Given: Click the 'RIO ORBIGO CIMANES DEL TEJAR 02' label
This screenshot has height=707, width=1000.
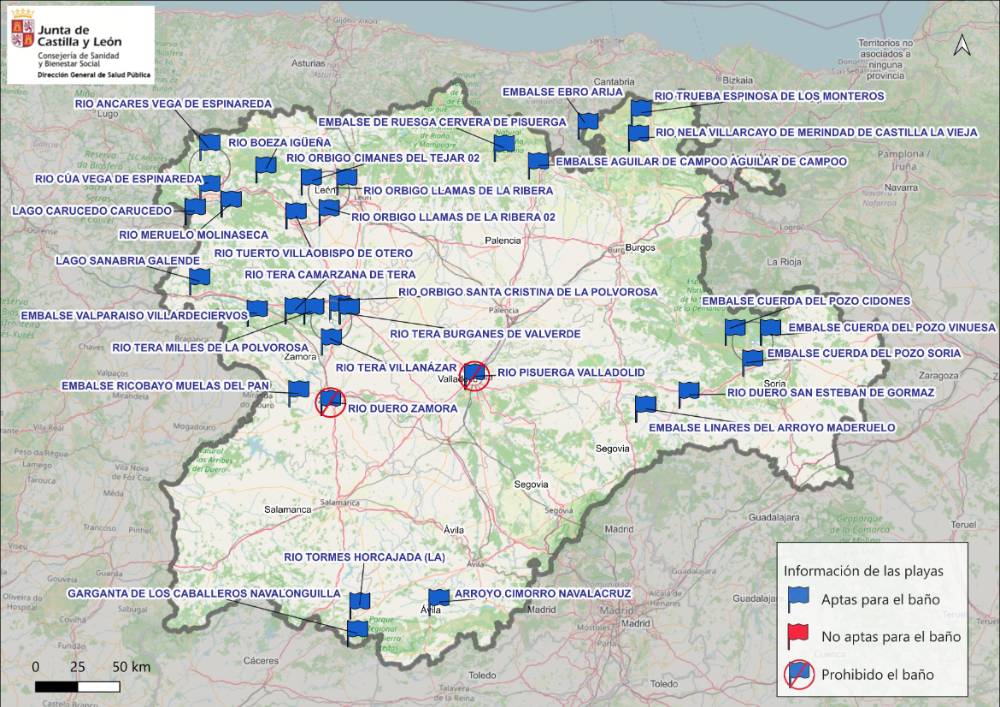Looking at the screenshot, I should click(x=383, y=158).
